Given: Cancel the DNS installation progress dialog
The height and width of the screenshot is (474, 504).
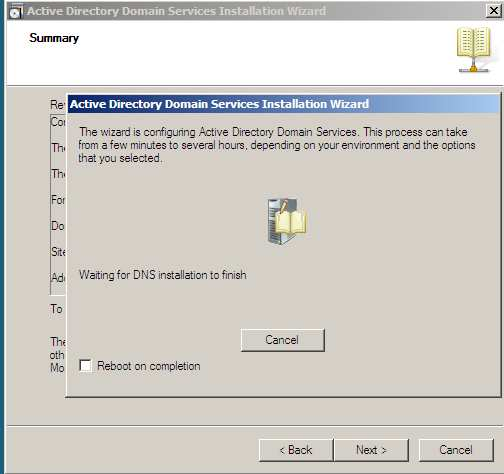Looking at the screenshot, I should pyautogui.click(x=282, y=340).
